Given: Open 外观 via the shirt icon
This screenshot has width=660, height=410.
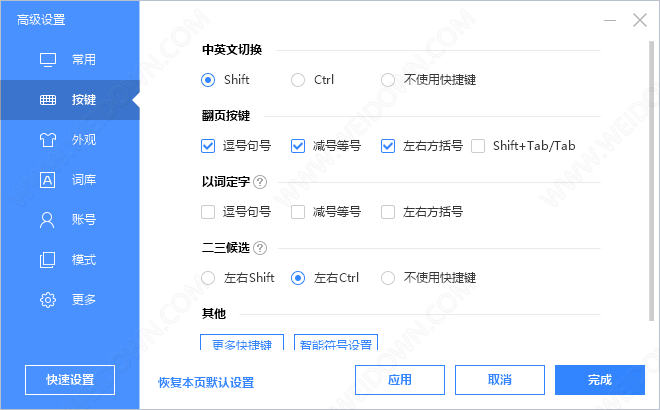Looking at the screenshot, I should 47,140.
